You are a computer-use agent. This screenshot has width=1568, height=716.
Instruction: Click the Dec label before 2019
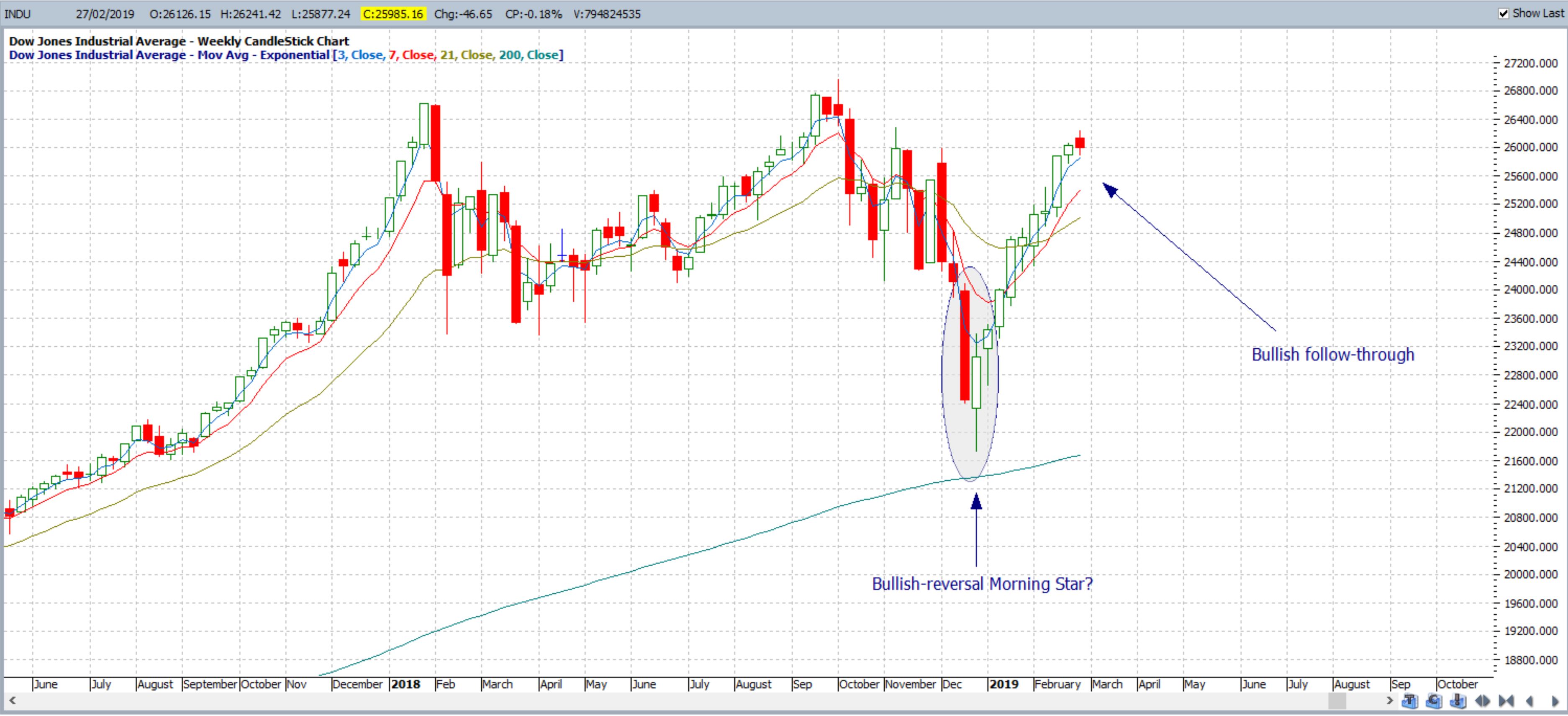pyautogui.click(x=952, y=684)
